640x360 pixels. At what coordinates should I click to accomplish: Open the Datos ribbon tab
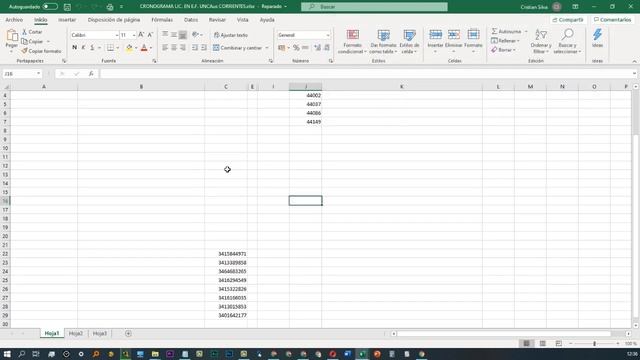(191, 20)
